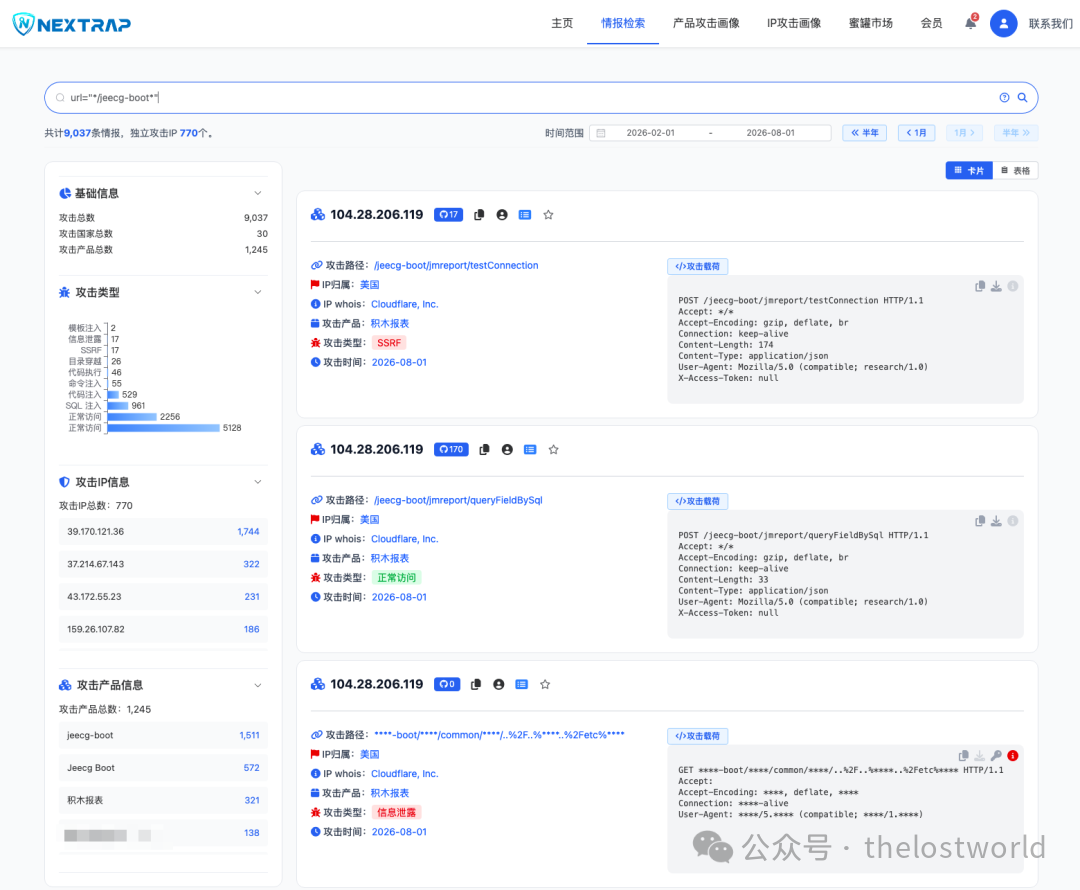The width and height of the screenshot is (1080, 890).
Task: Open 联系我们 nav item
Action: [1050, 24]
